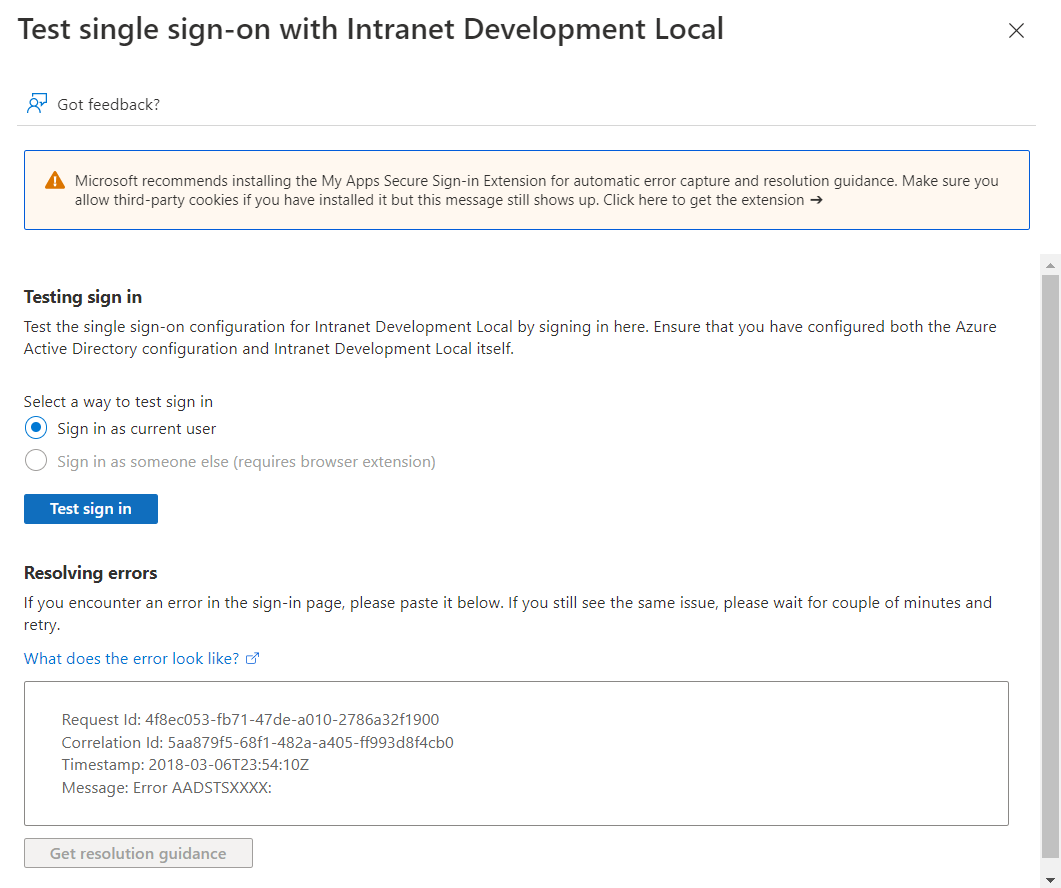Click Get resolution guidance button

[x=138, y=853]
